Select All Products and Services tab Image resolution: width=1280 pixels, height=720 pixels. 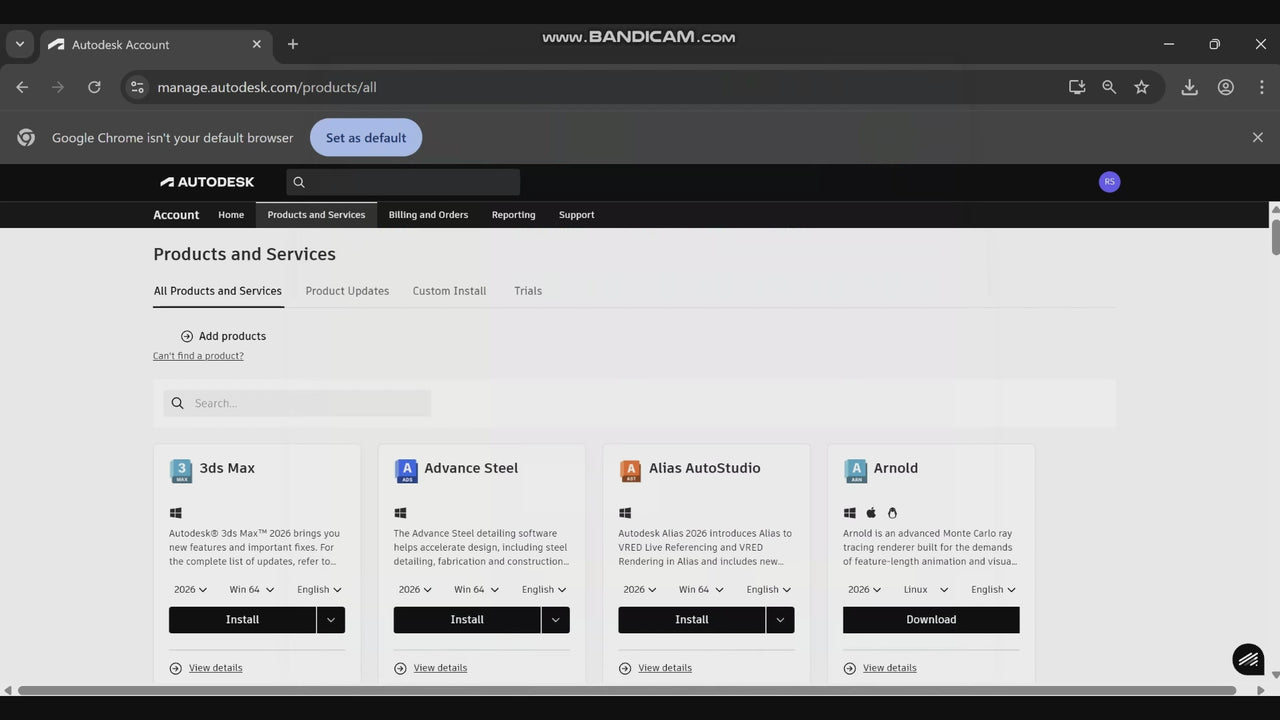pyautogui.click(x=218, y=291)
